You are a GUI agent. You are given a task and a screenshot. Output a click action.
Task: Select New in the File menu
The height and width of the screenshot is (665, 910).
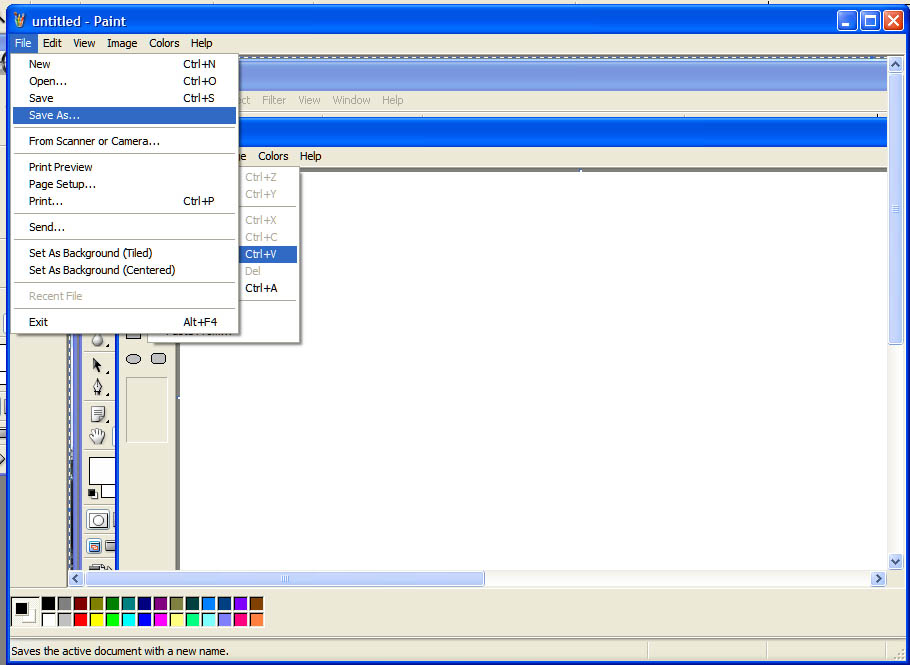40,64
